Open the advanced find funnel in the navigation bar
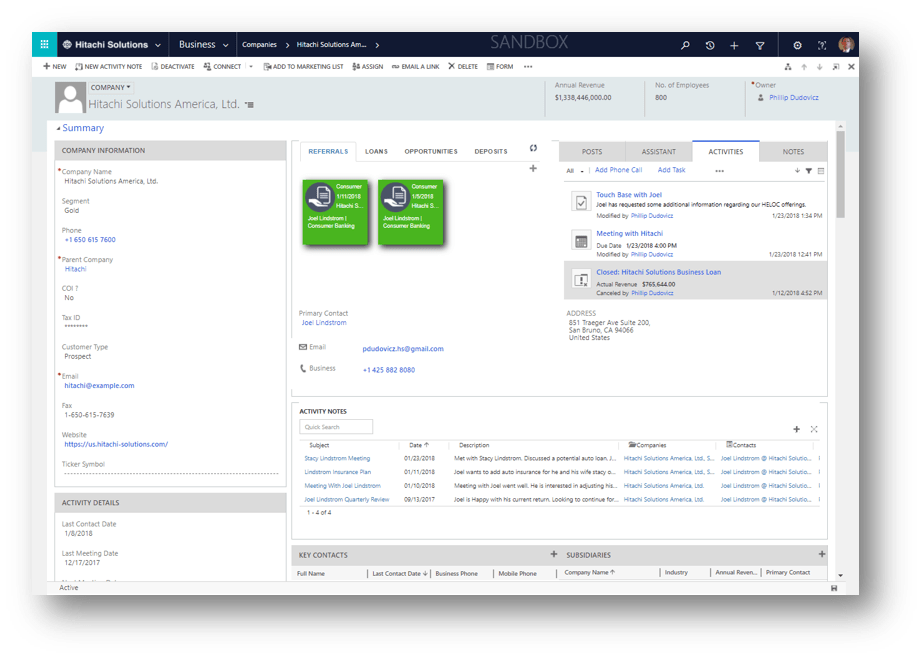Viewport: 924px width, 660px height. tap(760, 45)
